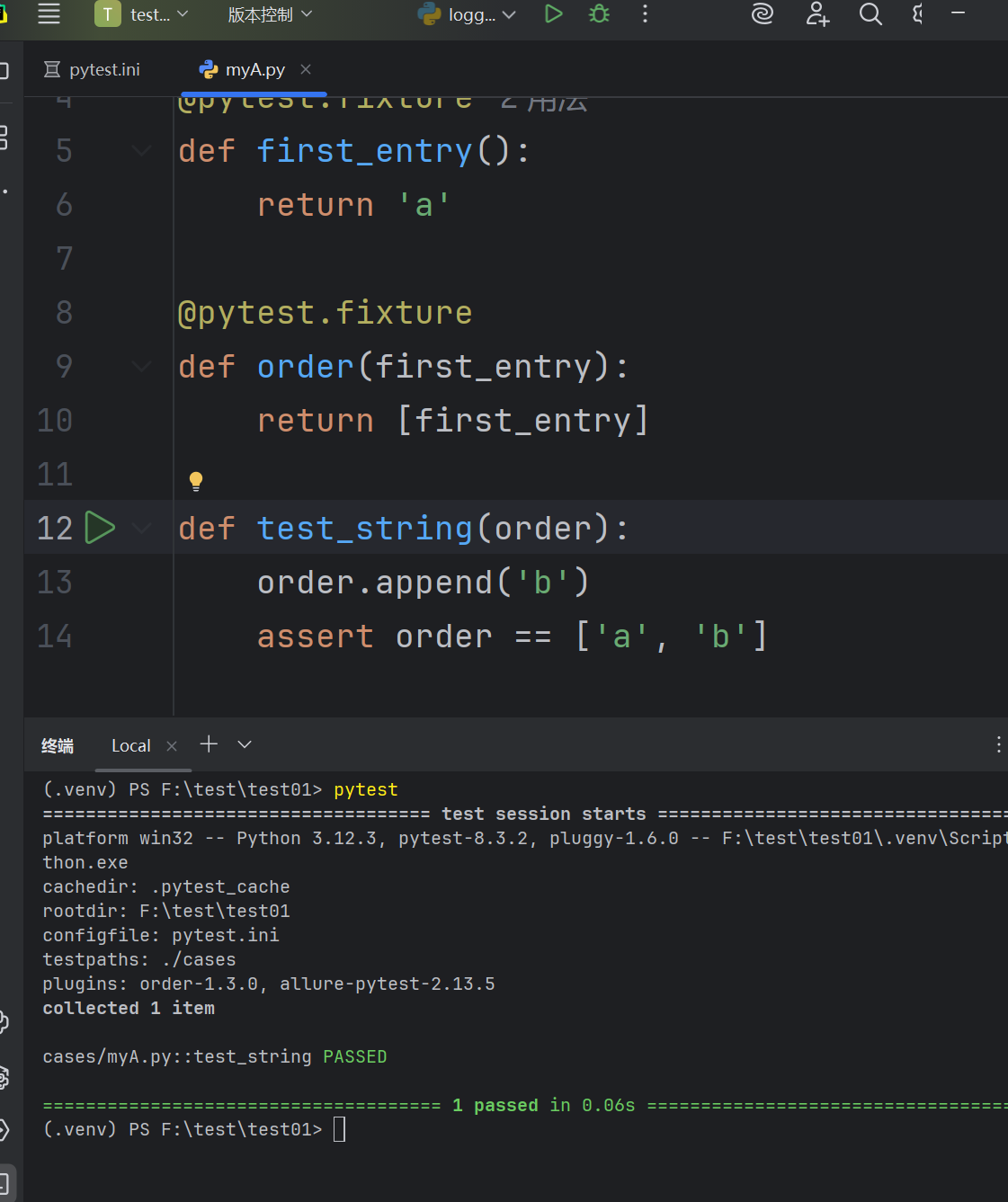Click 'return [first_entry]' on line 10
Viewport: 1008px width, 1202px height.
pyautogui.click(x=452, y=420)
